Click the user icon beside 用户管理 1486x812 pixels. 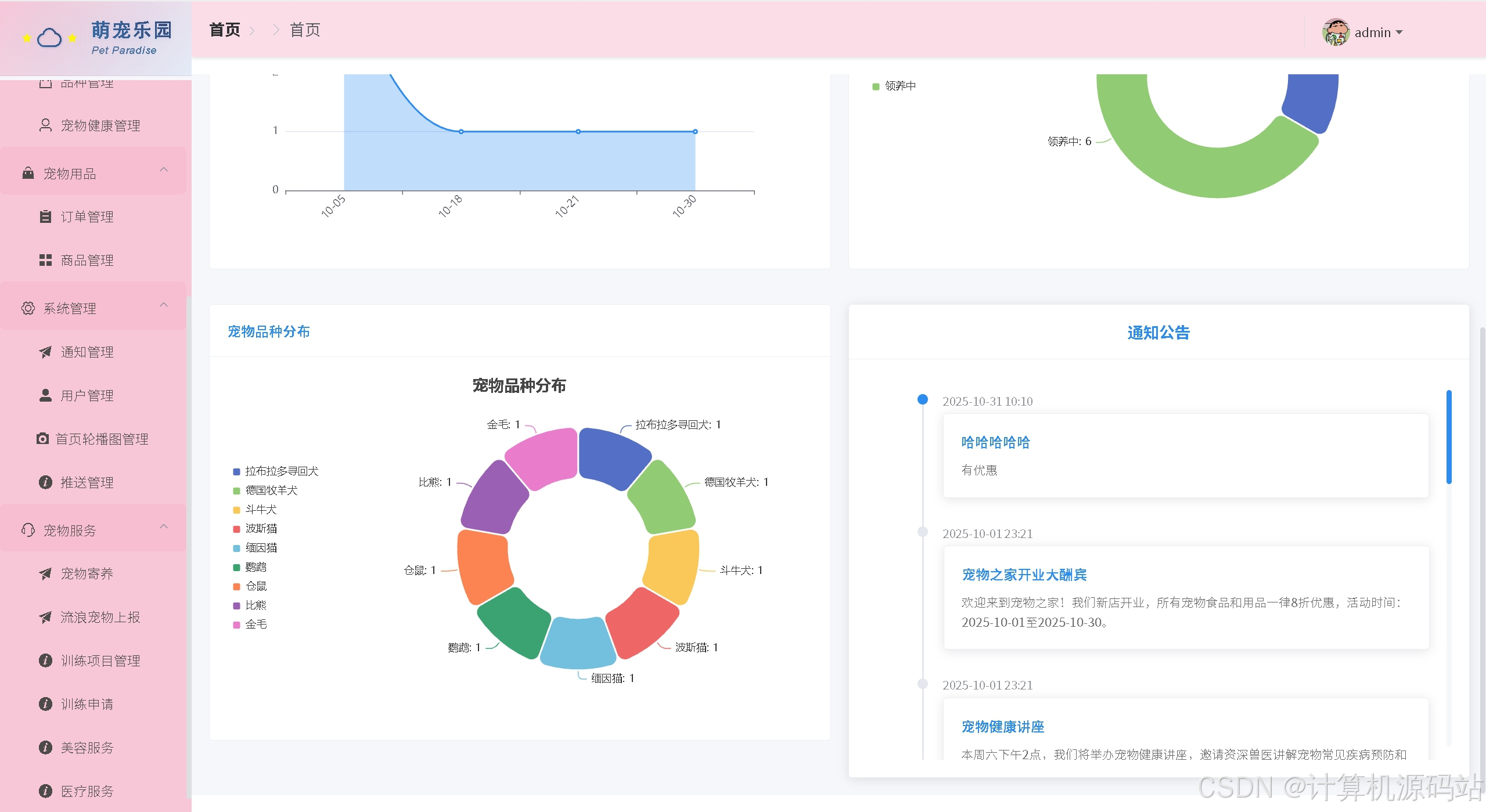[x=45, y=395]
